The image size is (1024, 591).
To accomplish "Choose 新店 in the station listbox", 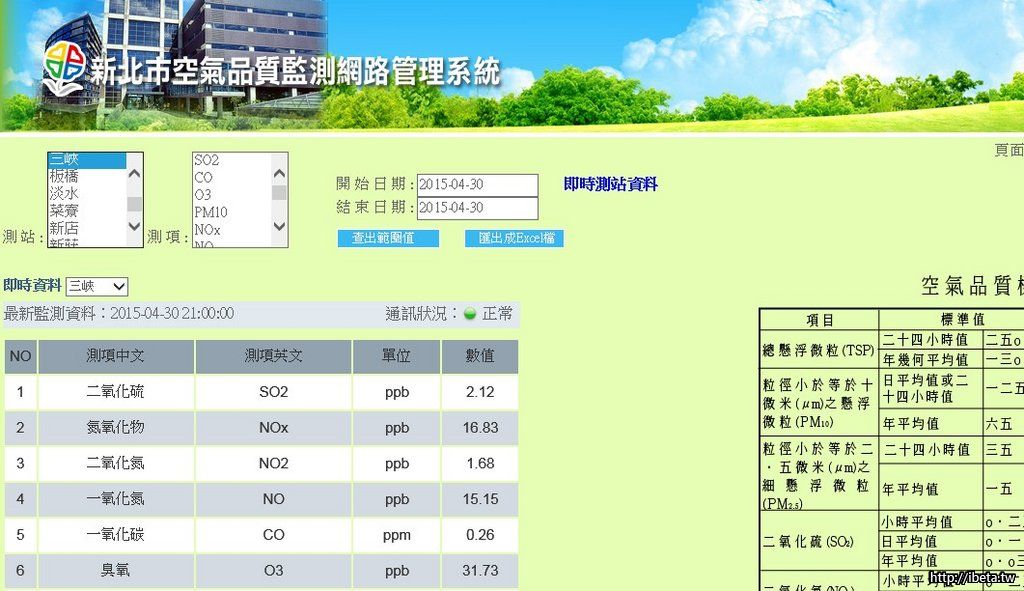I will [x=64, y=229].
